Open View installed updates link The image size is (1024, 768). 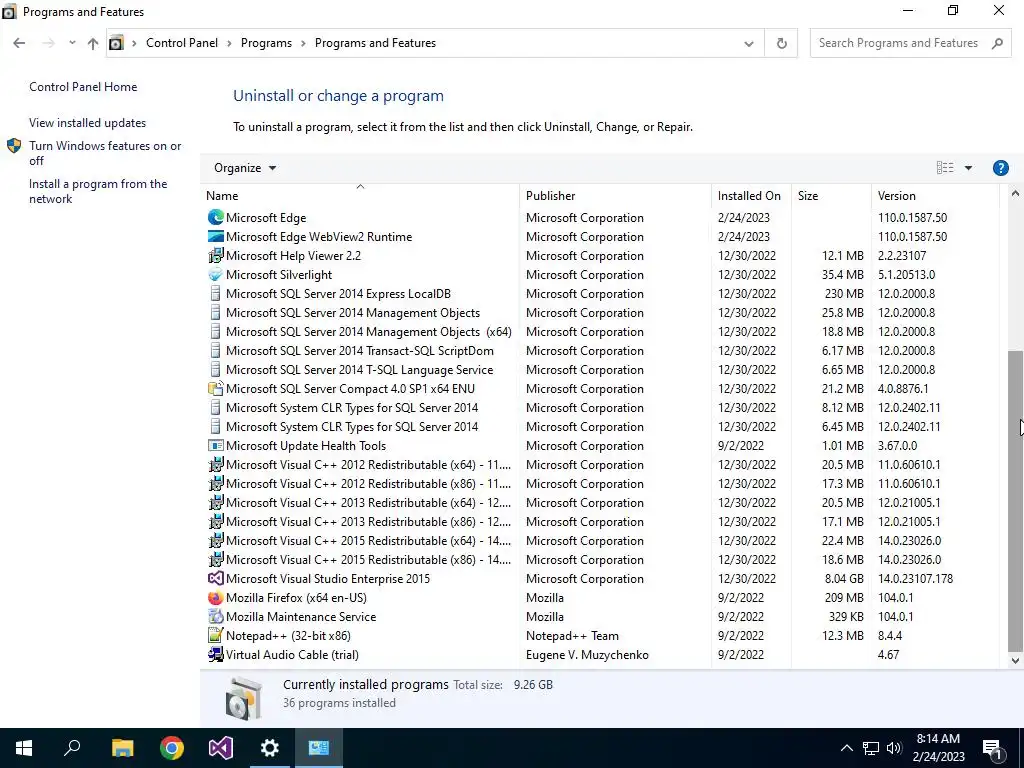(x=87, y=123)
